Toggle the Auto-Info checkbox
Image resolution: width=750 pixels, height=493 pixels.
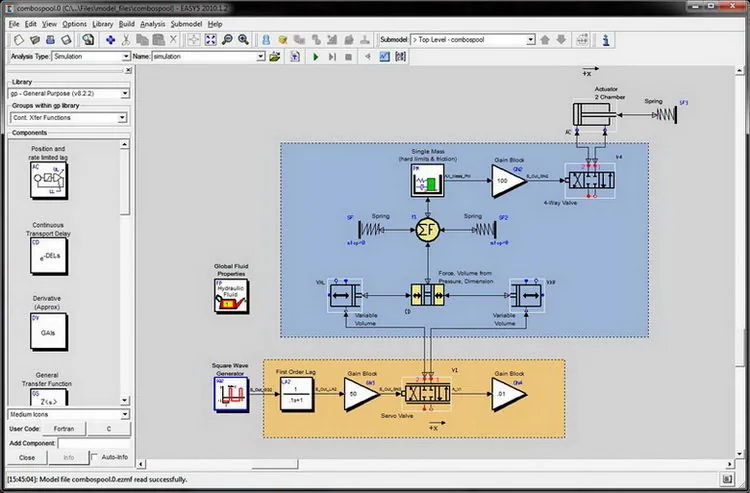coord(94,457)
